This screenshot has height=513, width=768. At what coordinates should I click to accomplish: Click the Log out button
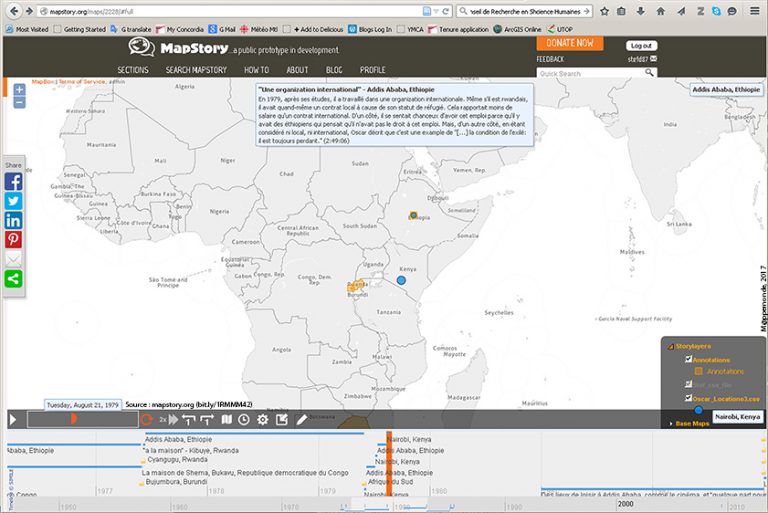[641, 46]
